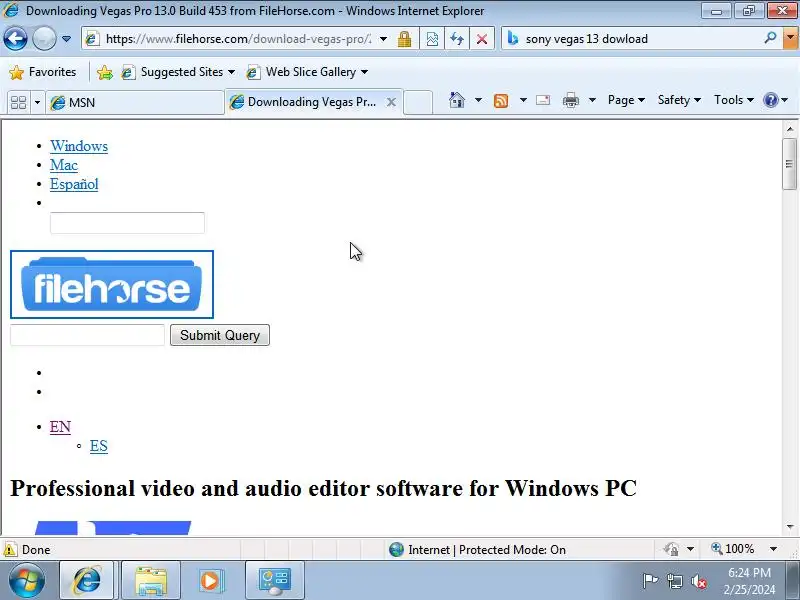Open the Control Panel taskbar icon

click(x=274, y=580)
